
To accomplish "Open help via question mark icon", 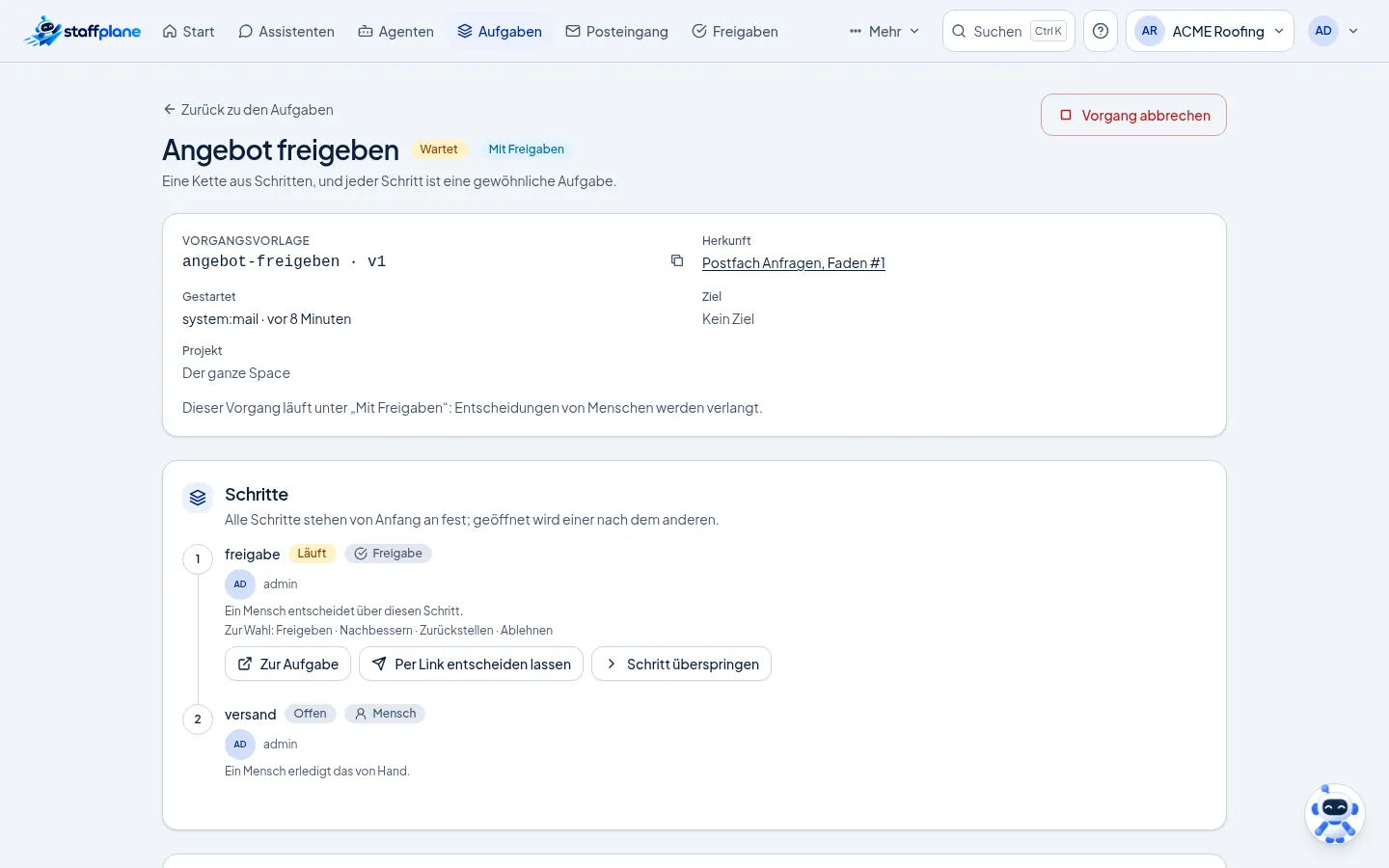I will [1101, 31].
